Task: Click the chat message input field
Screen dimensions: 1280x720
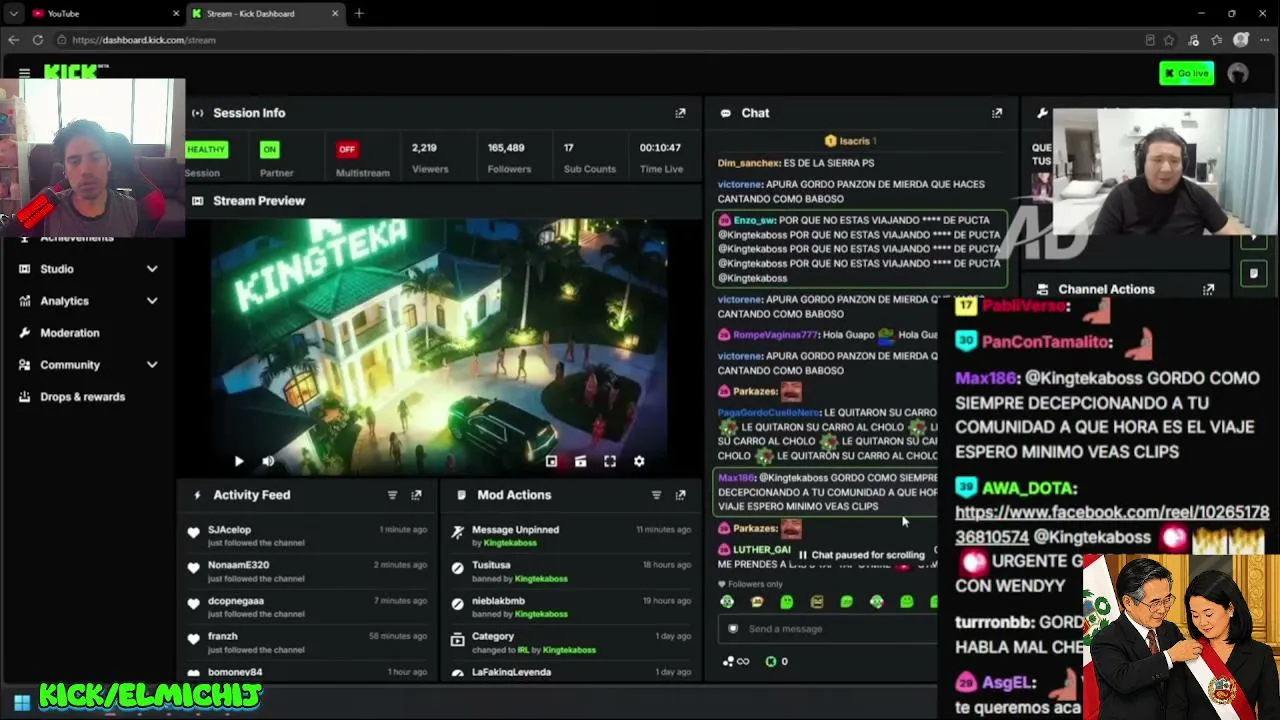Action: (828, 629)
